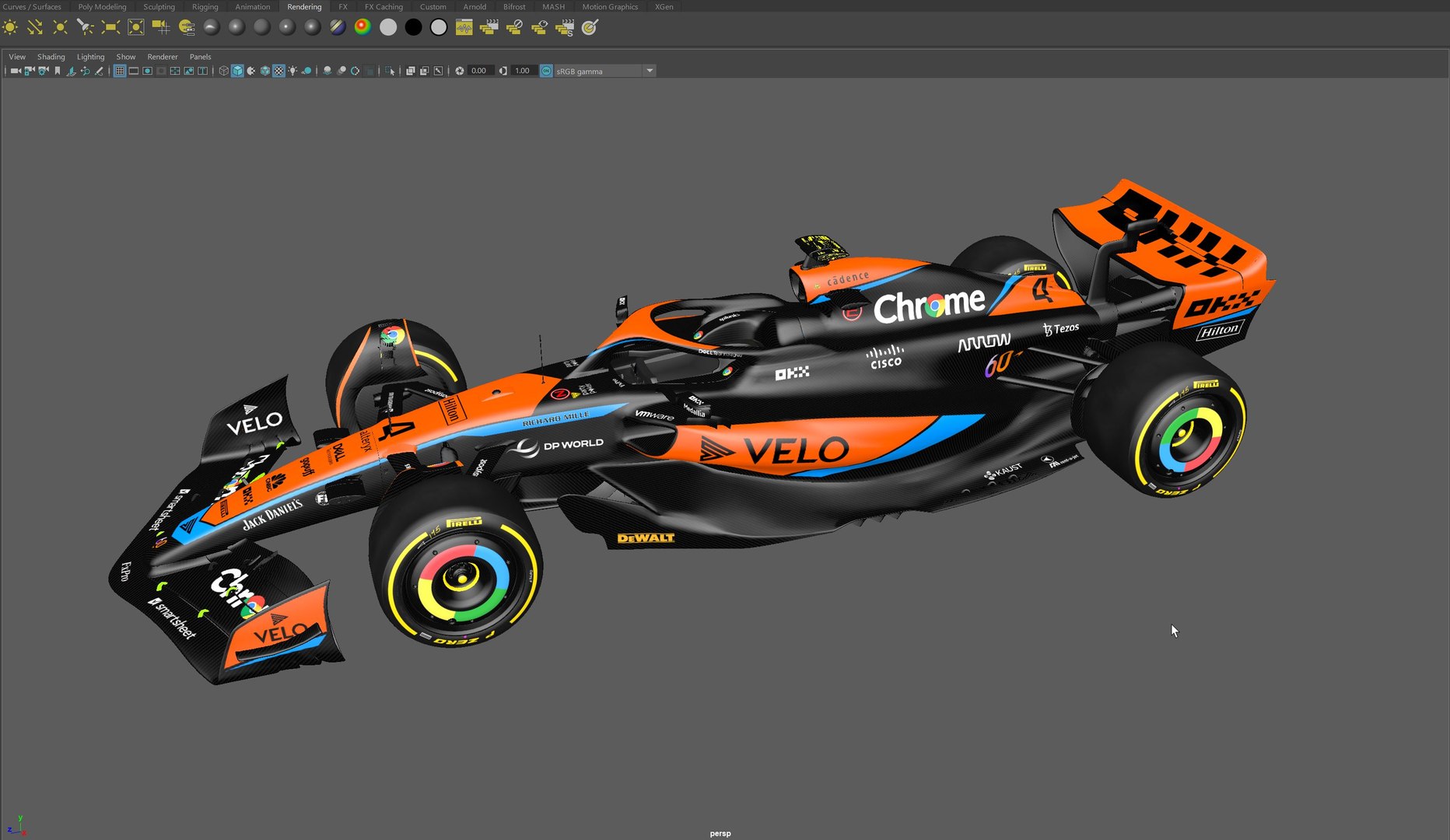Open the Panels panel menu
Screen dimensions: 1450x840
pos(200,57)
